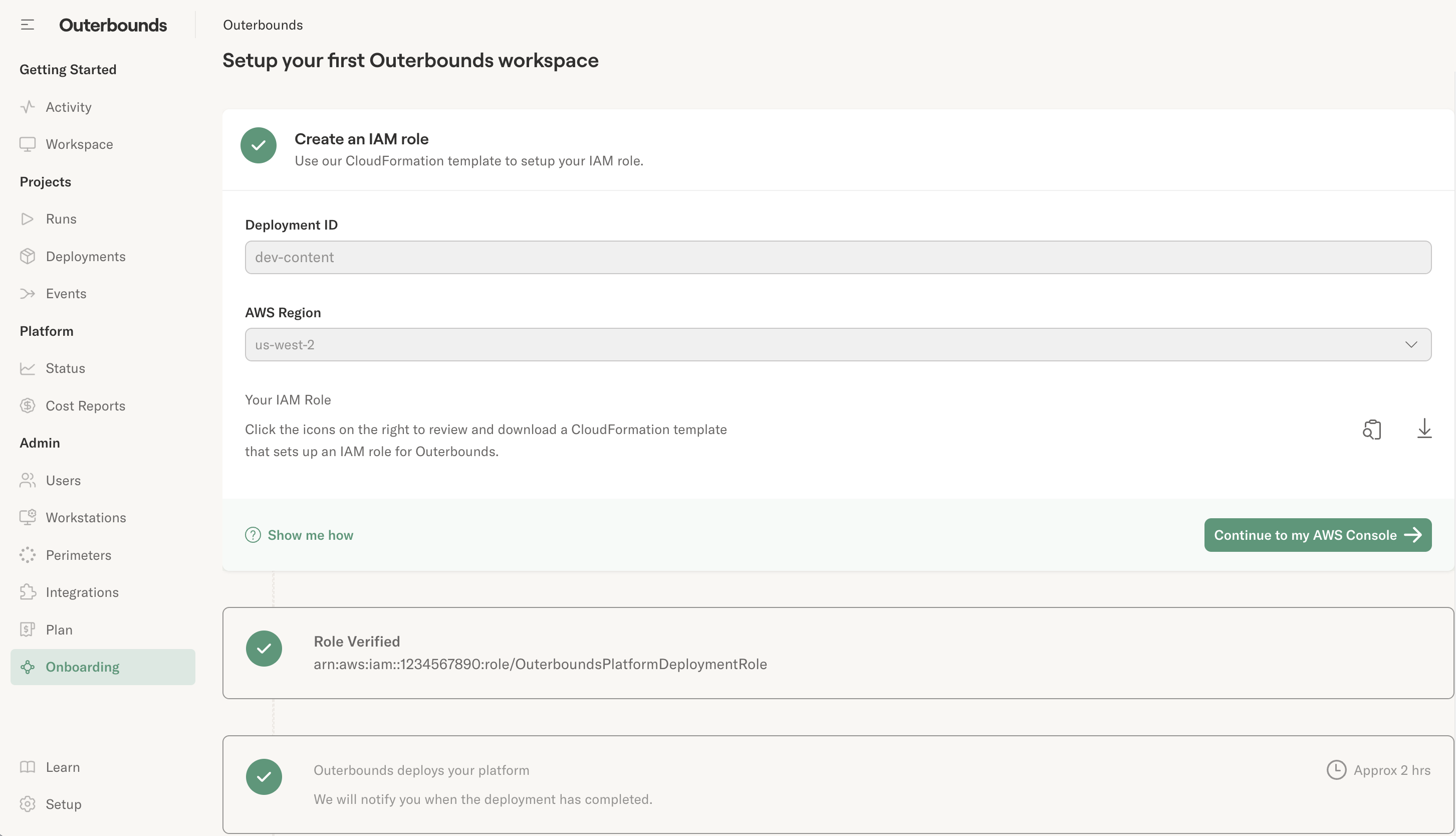Click the Workstations icon
1456x836 pixels.
click(x=28, y=517)
